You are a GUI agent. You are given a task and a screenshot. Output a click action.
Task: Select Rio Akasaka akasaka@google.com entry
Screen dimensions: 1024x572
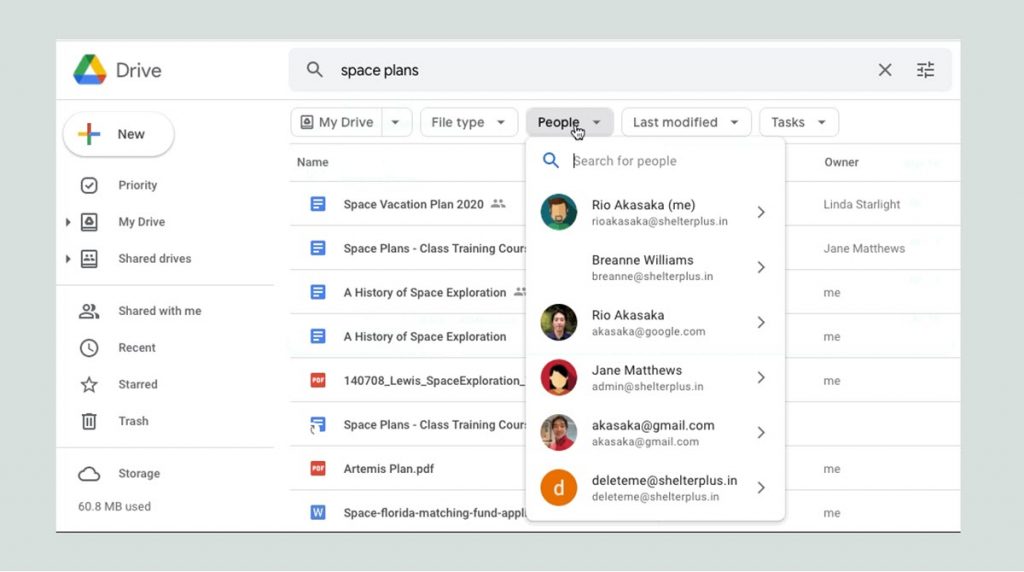click(655, 323)
